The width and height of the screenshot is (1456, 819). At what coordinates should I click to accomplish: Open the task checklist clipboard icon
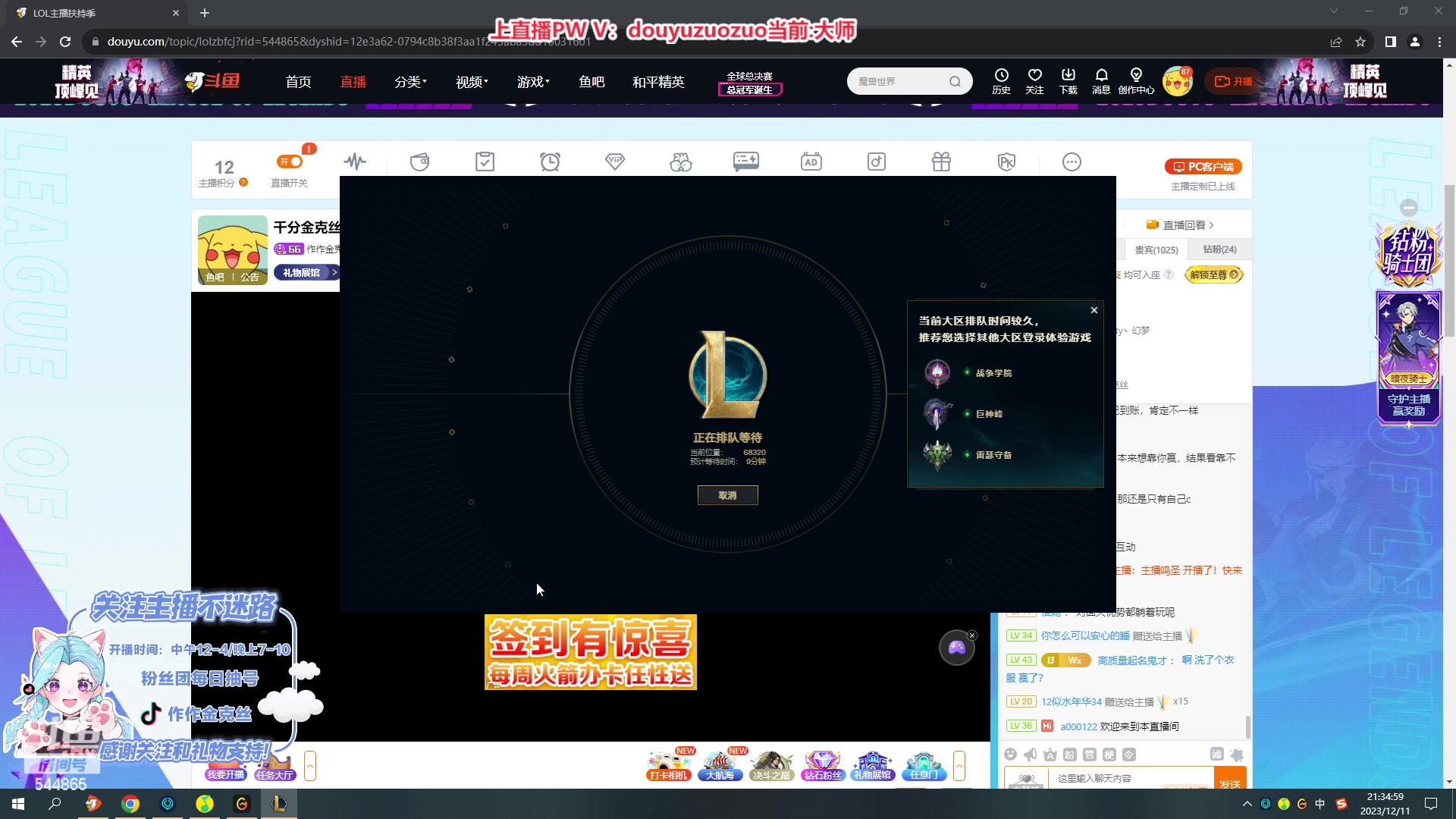485,162
